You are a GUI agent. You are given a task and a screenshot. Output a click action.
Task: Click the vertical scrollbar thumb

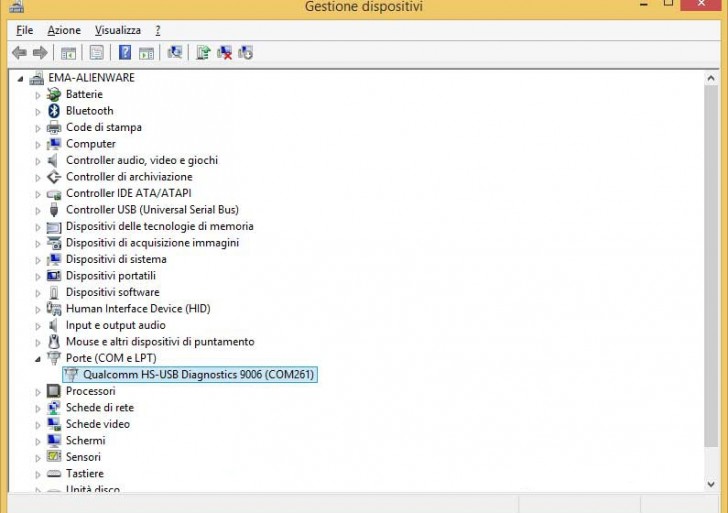point(711,266)
